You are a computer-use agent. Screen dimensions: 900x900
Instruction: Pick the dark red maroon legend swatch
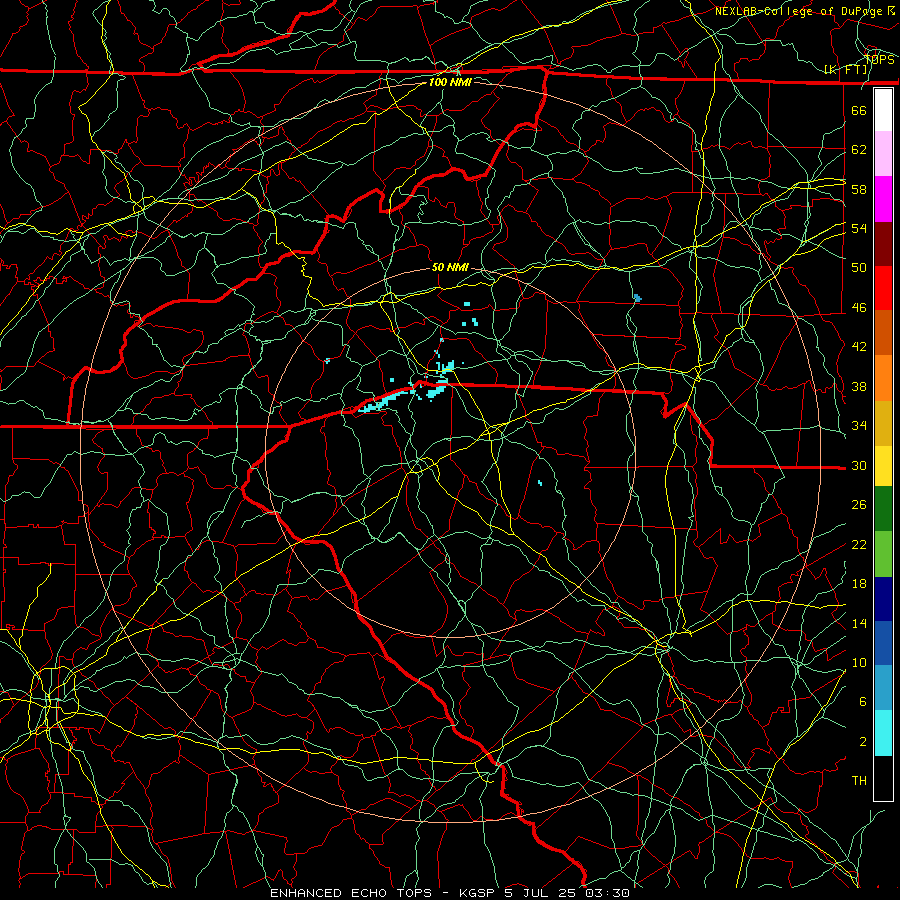pos(883,244)
